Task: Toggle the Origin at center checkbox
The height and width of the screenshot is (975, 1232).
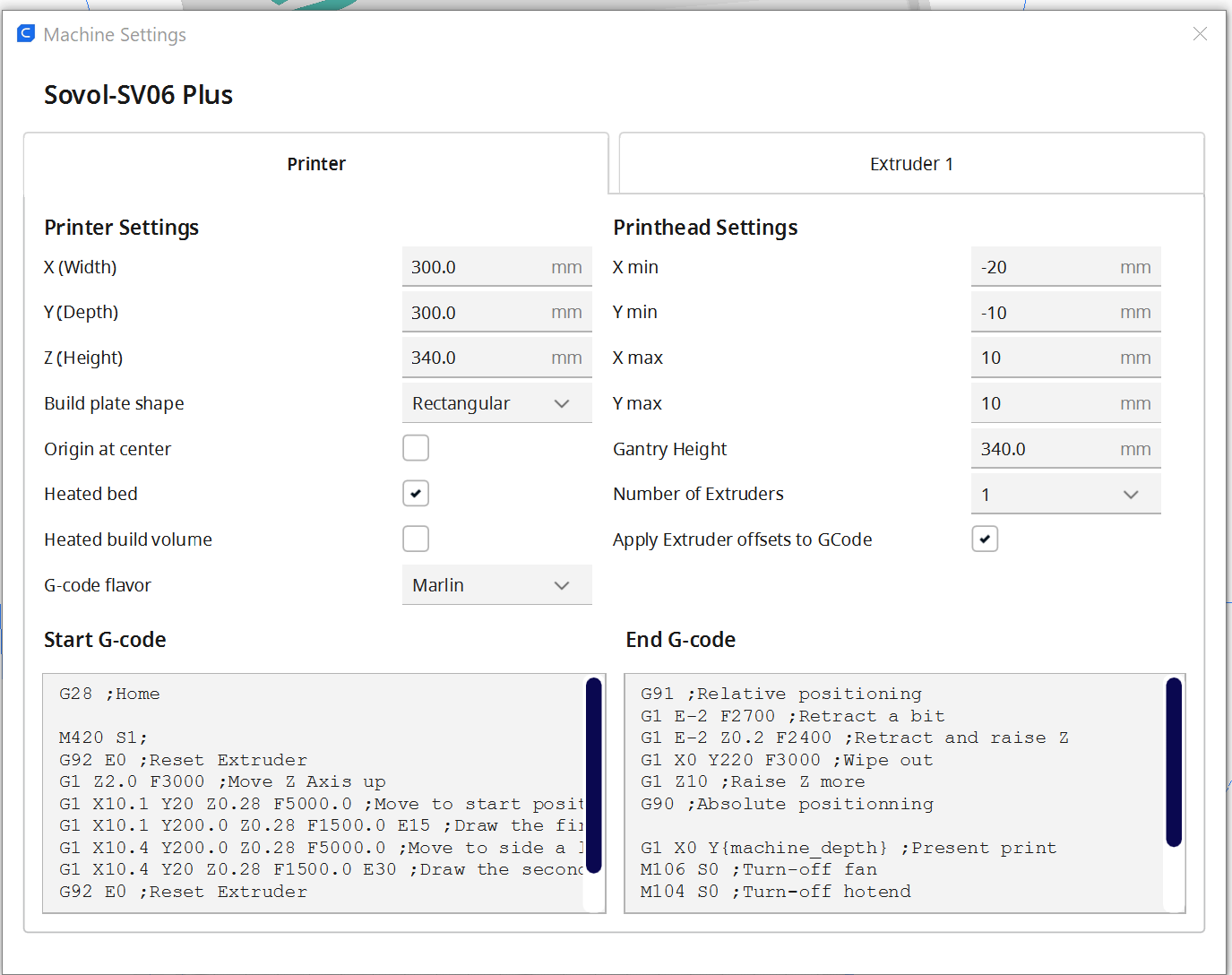Action: point(416,448)
